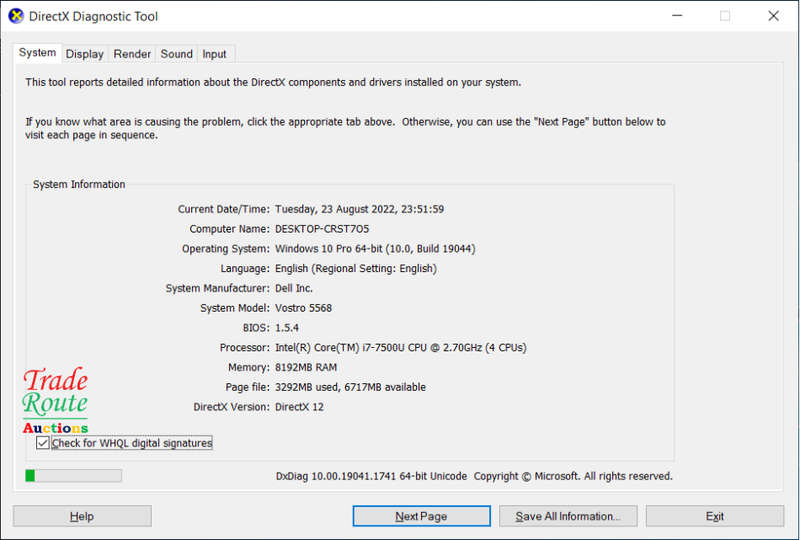This screenshot has height=540, width=800.
Task: Click processor value 'Intel(R) Core(TM) i7-7500U'
Action: [x=401, y=348]
